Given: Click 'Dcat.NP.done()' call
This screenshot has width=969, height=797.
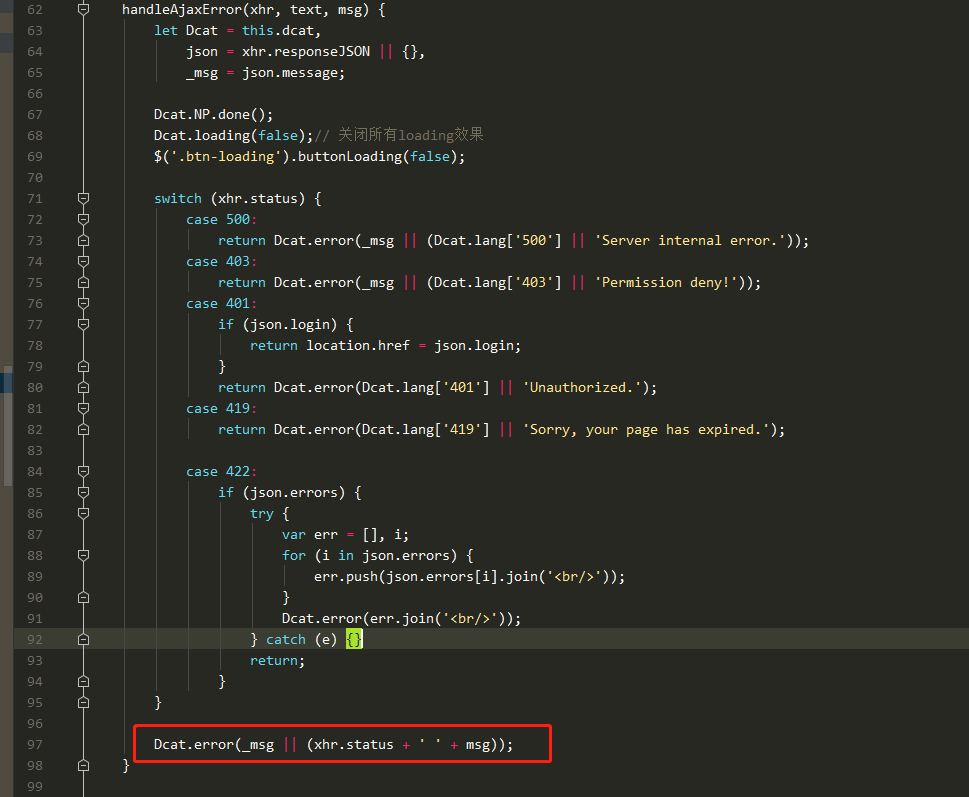Looking at the screenshot, I should [x=209, y=115].
